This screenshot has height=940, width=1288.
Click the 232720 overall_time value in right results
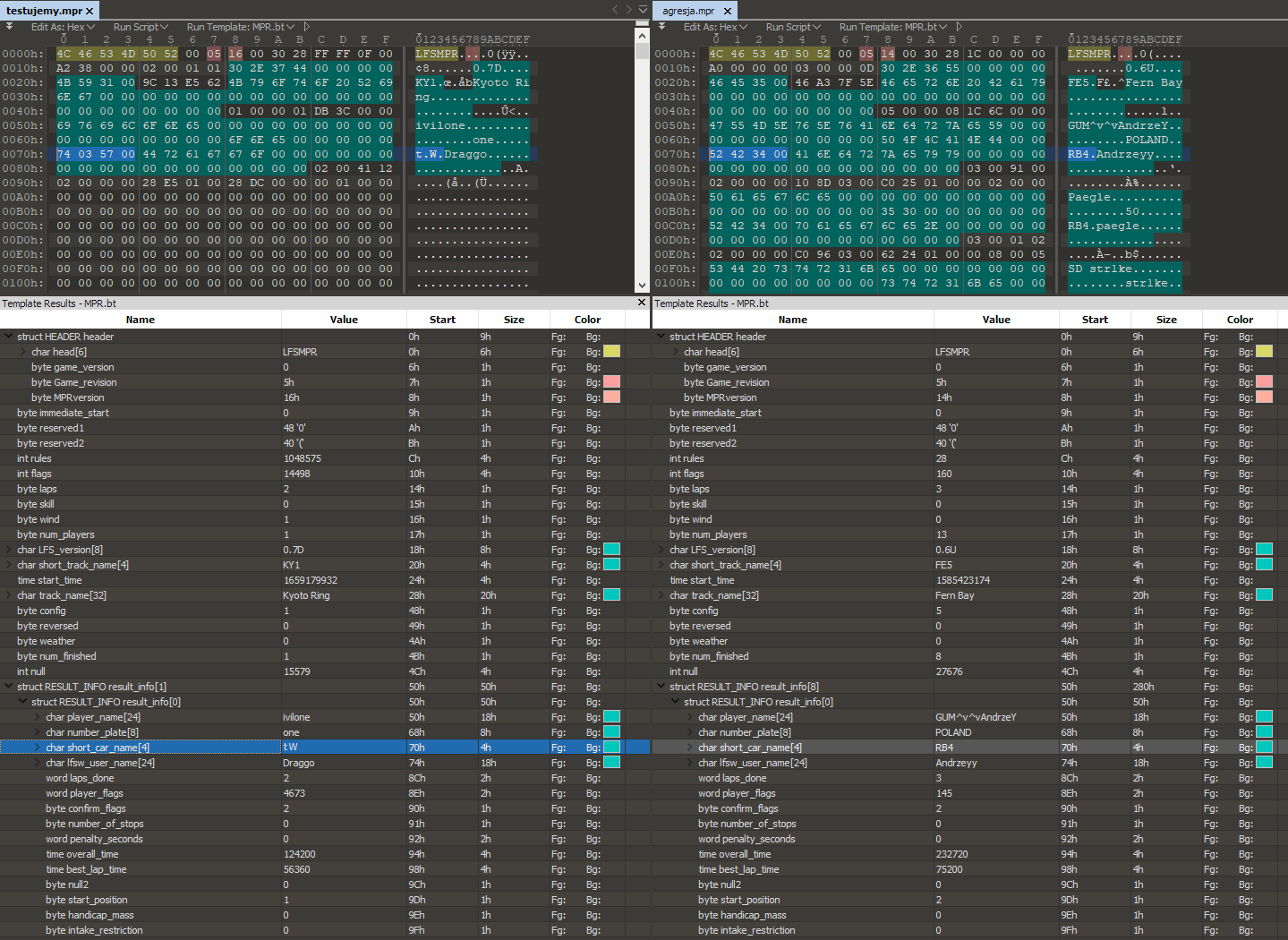pyautogui.click(x=951, y=854)
